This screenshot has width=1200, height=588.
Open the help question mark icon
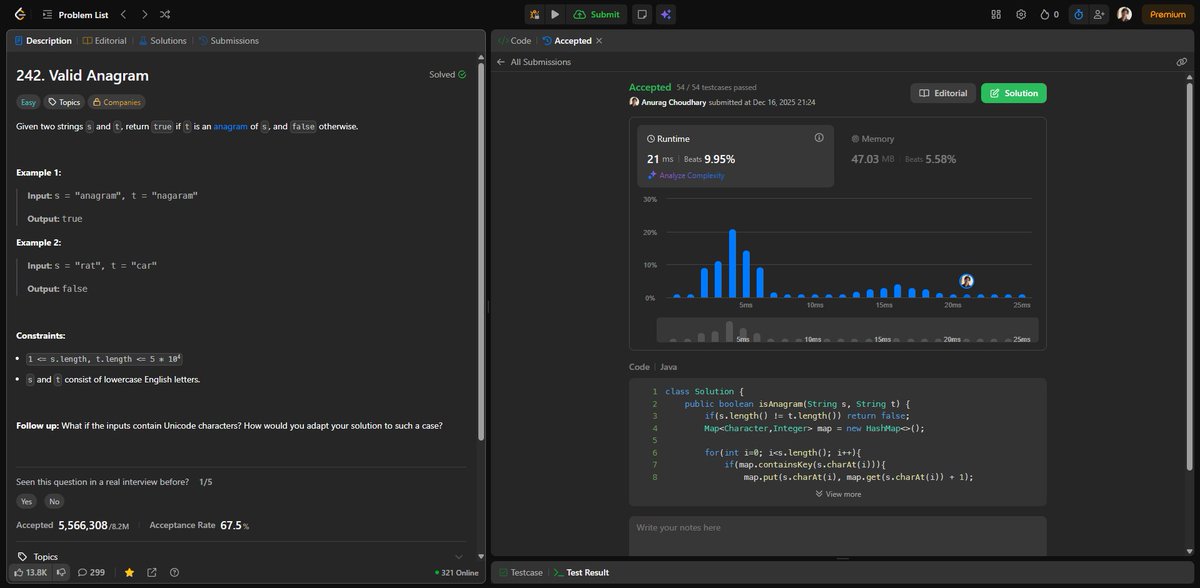(175, 572)
